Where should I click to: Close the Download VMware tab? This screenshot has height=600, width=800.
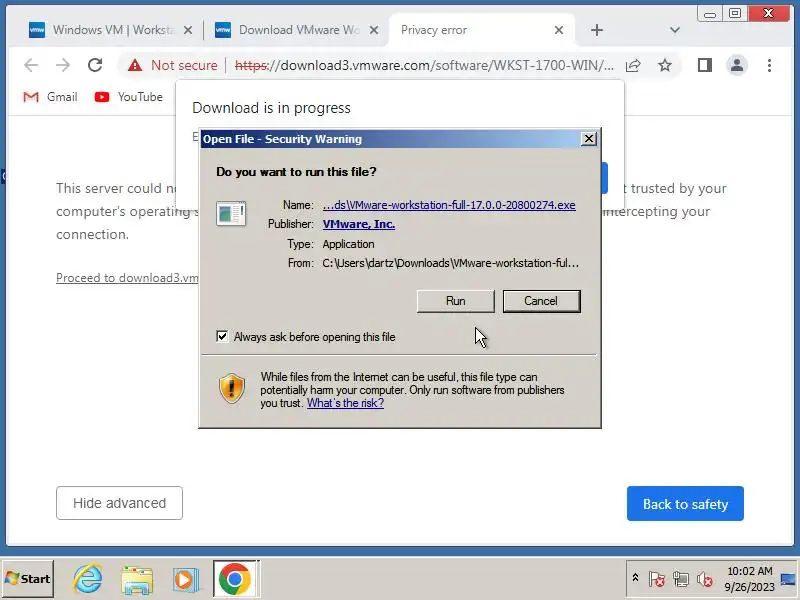coord(373,30)
